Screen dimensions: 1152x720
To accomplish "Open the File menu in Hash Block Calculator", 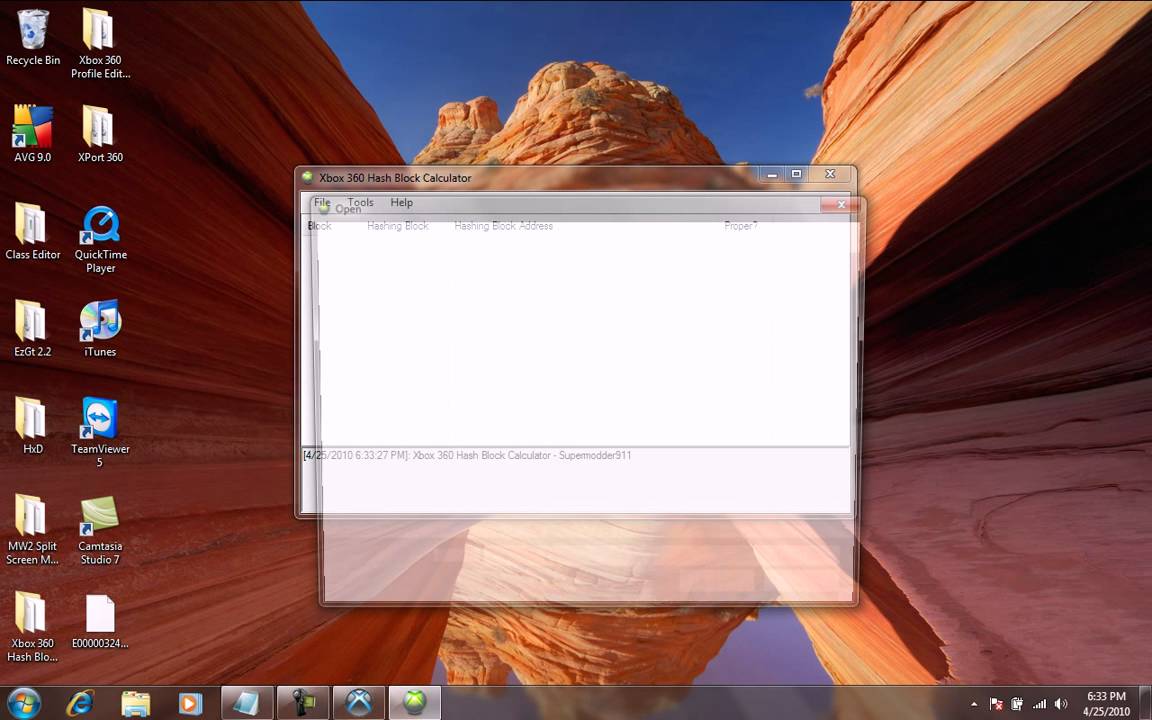I will coord(322,202).
